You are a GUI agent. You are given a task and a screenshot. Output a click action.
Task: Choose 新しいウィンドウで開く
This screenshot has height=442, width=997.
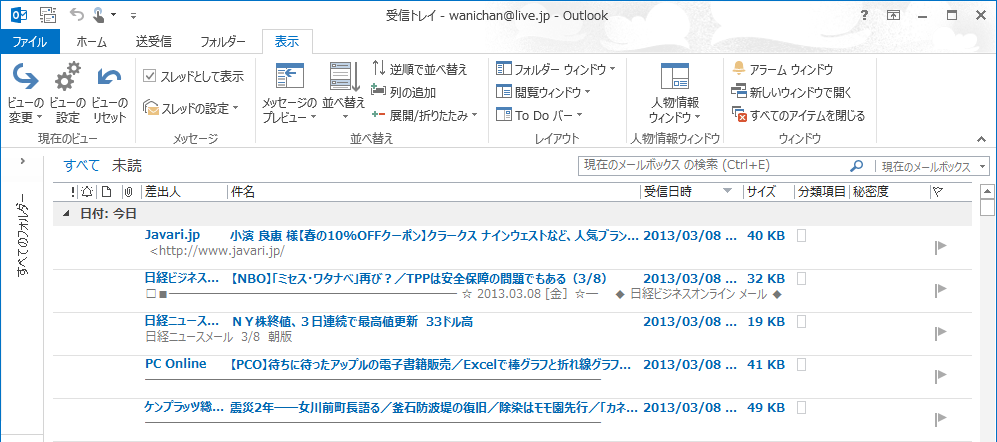(x=791, y=92)
